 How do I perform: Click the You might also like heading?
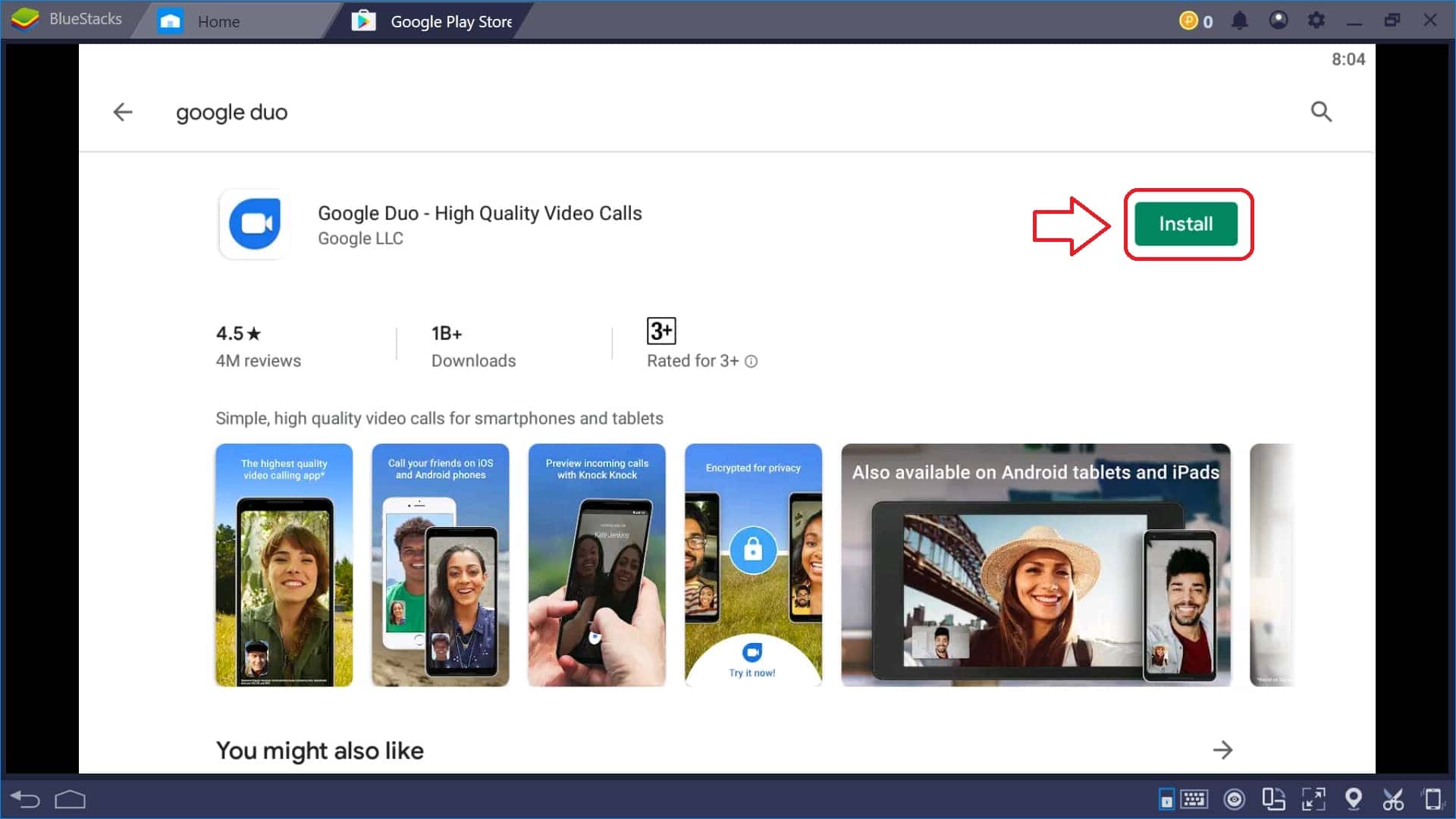(320, 751)
